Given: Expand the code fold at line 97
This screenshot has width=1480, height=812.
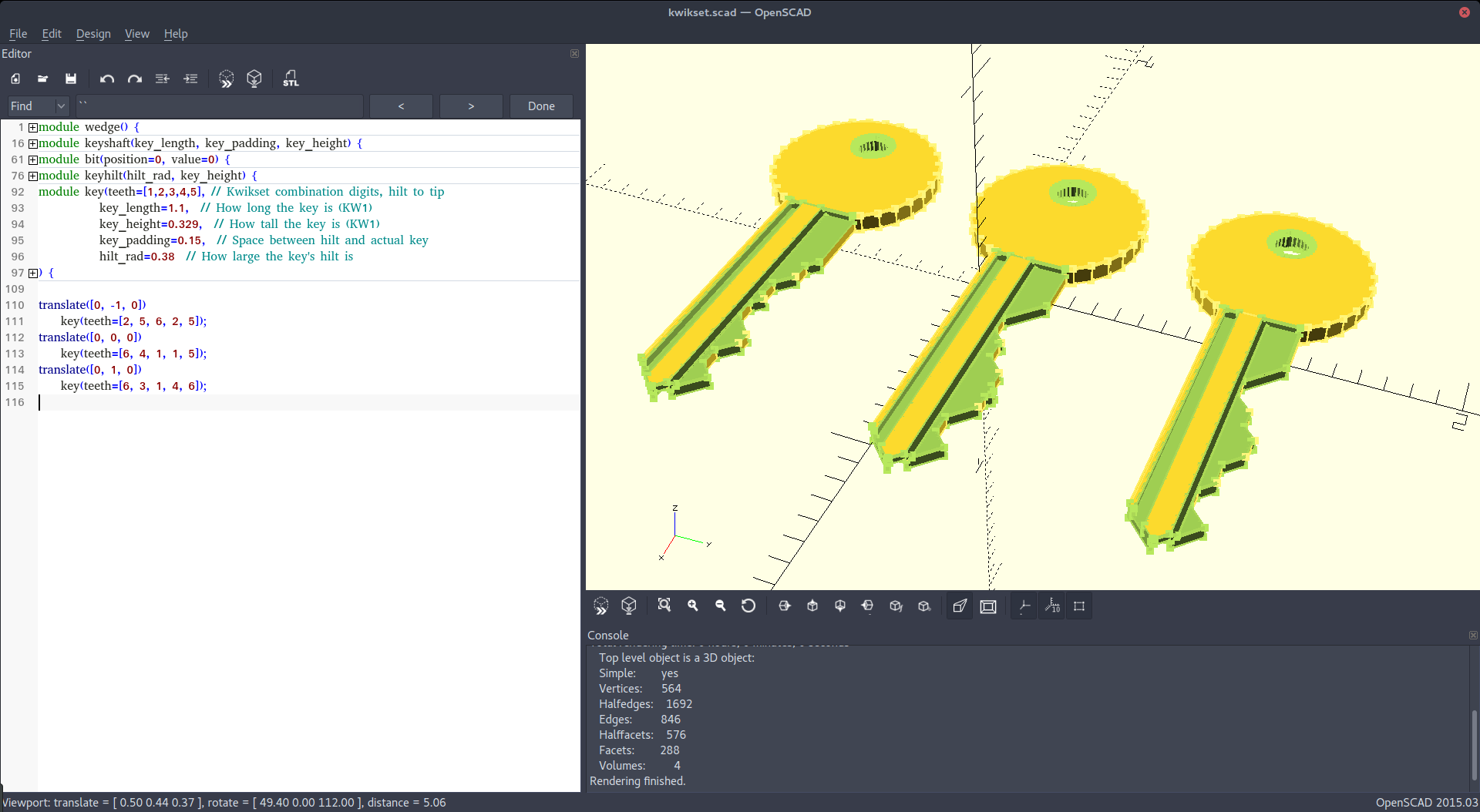Looking at the screenshot, I should [x=33, y=273].
